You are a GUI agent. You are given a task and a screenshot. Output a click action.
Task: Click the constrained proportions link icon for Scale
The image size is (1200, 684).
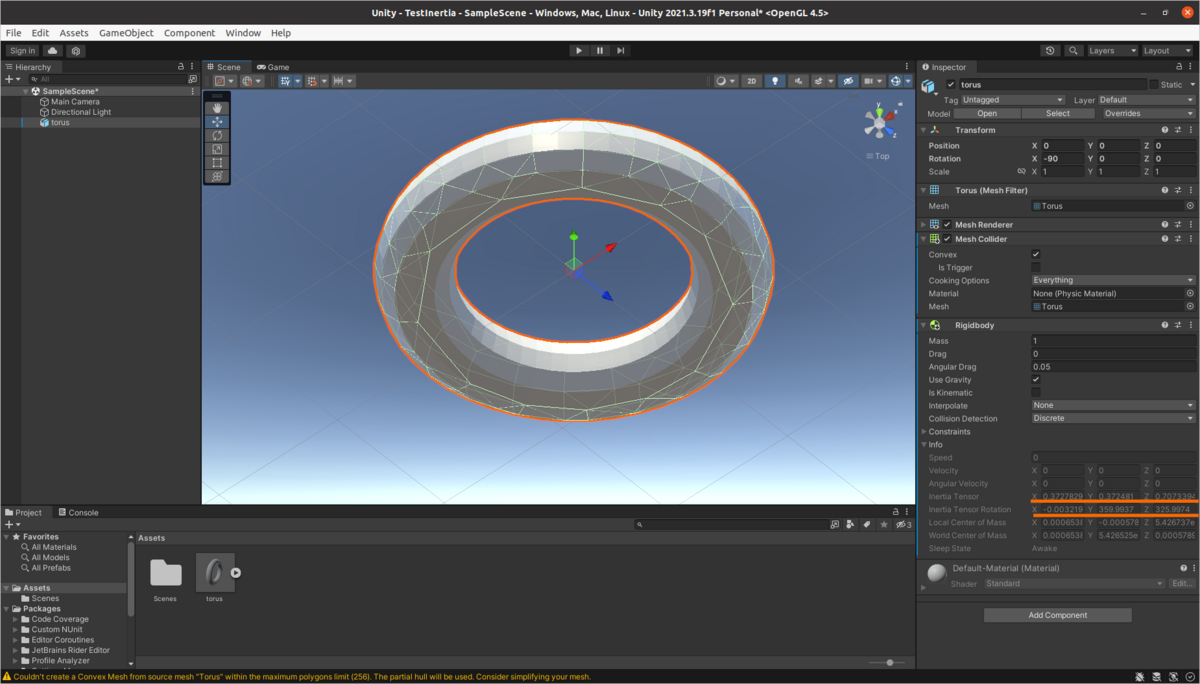pos(1021,171)
